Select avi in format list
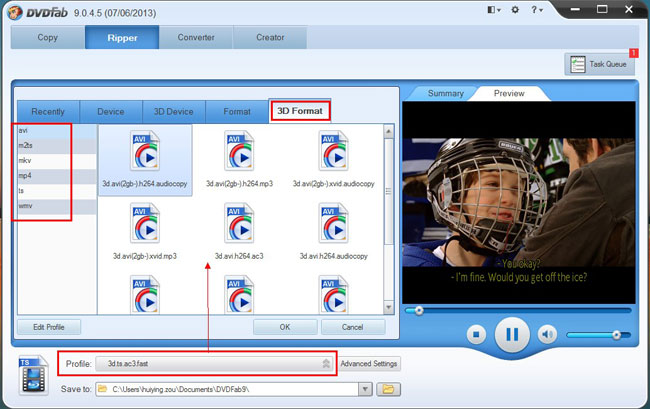Screen dimensions: 650x409 tap(57, 131)
